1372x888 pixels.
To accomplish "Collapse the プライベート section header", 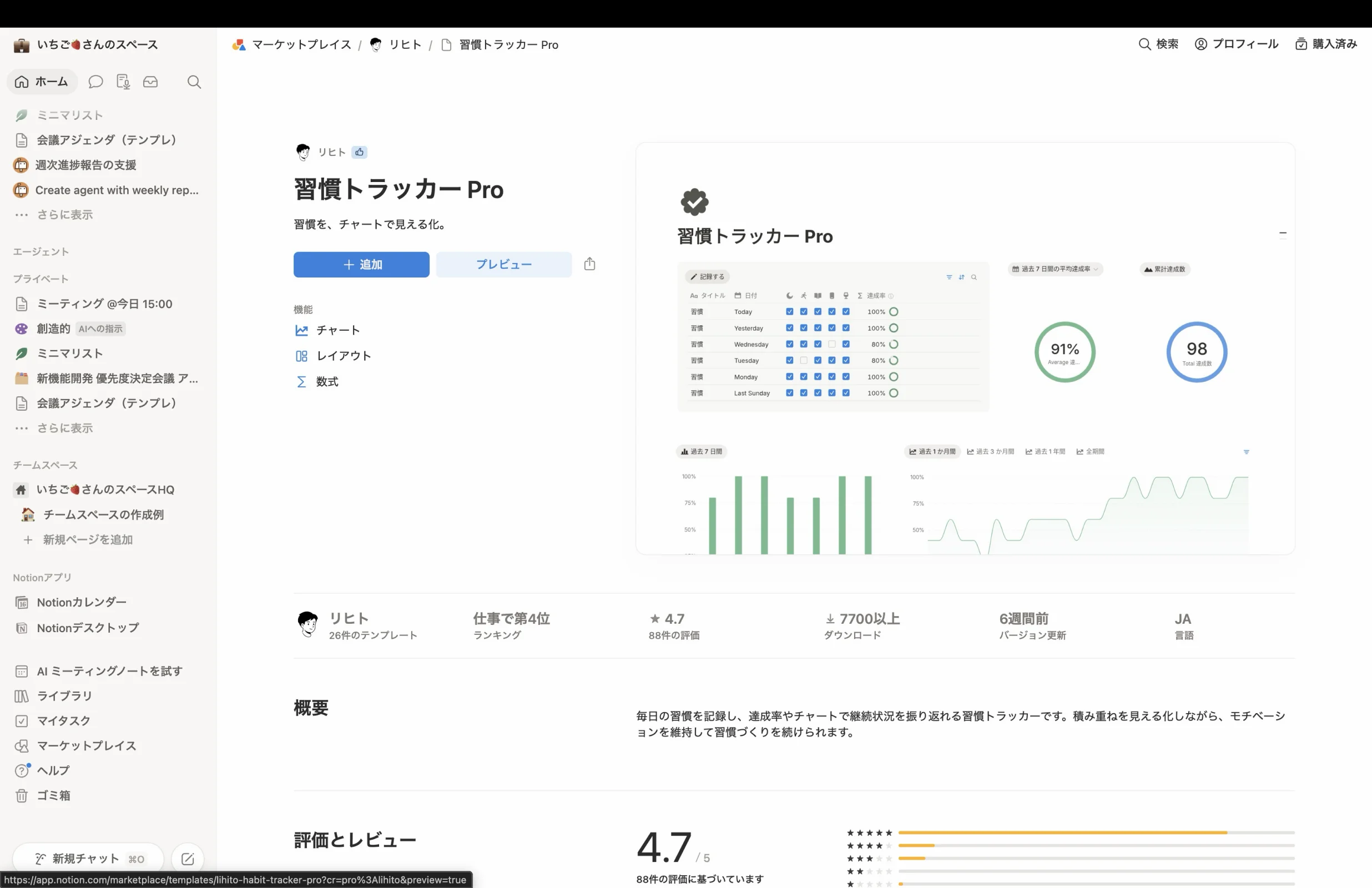I will tap(41, 279).
